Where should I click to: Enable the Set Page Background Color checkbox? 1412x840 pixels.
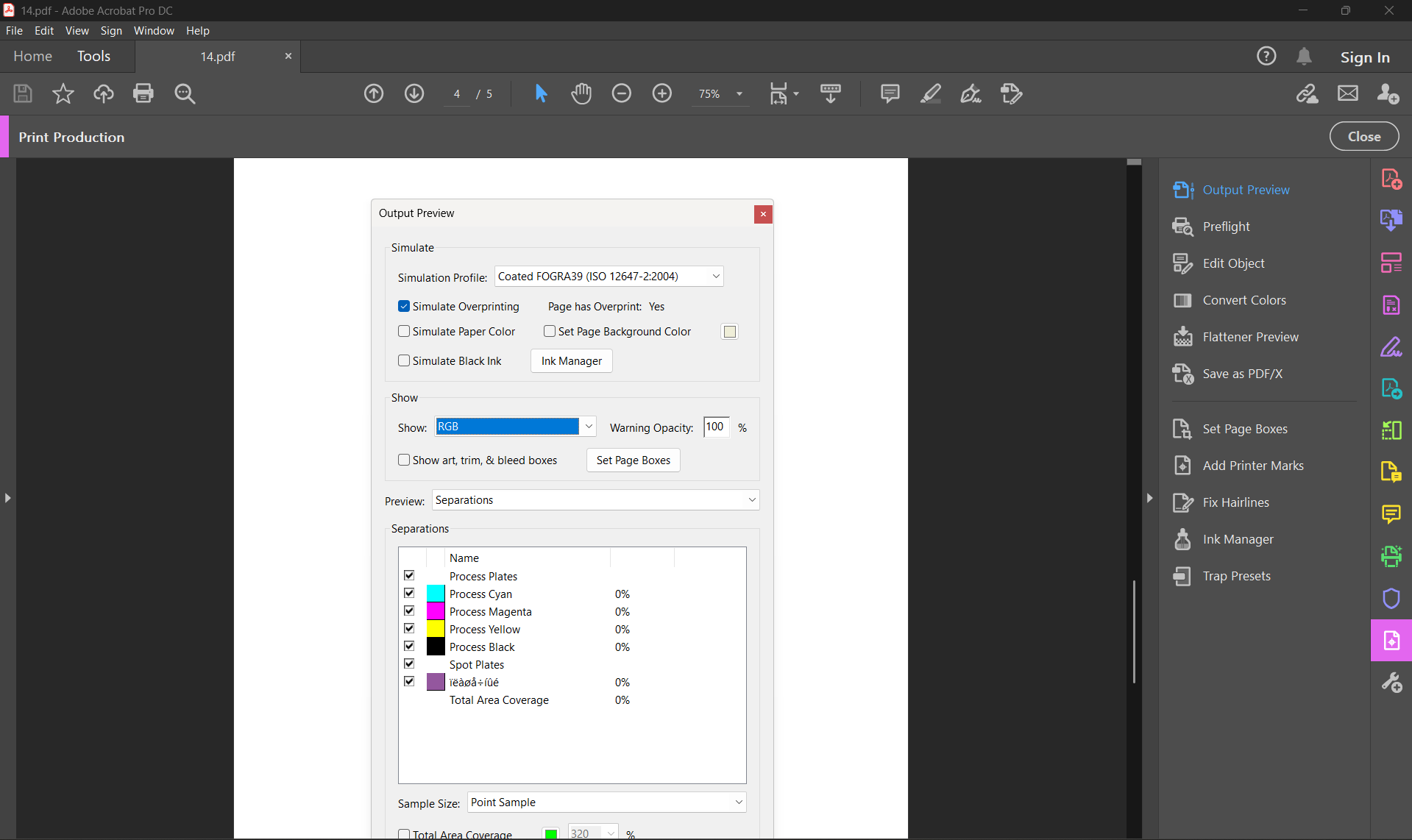coord(550,331)
